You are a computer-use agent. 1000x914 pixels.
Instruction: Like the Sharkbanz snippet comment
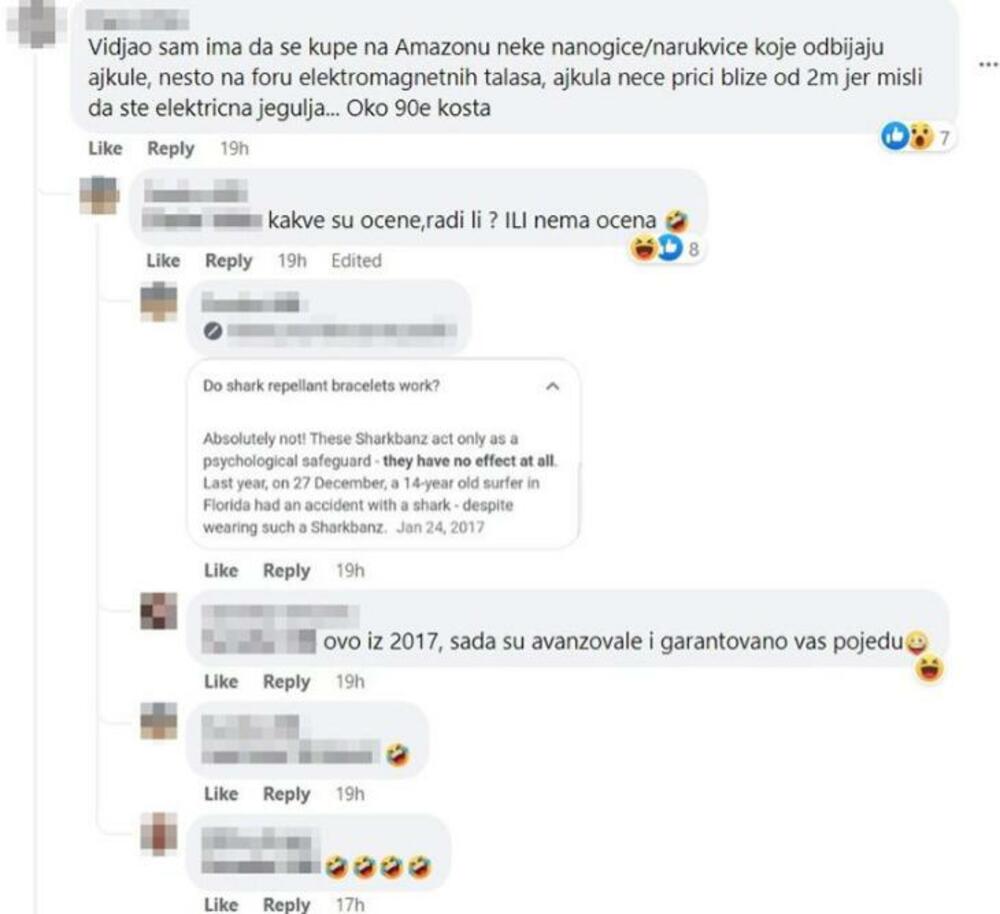[x=221, y=570]
